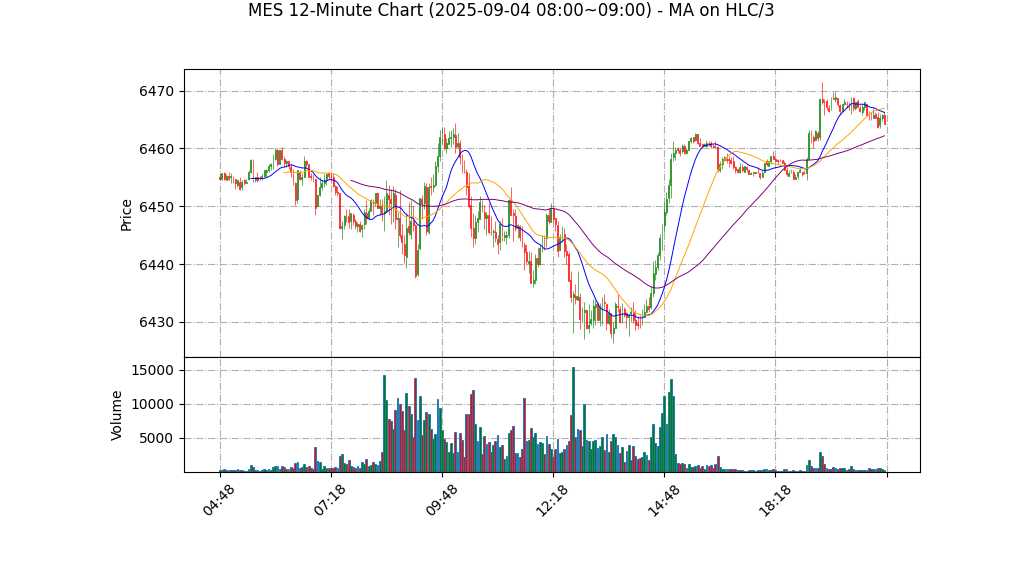Screen dimensions: 1022x575
Task: Click the 09:48 time axis label
Action: point(441,501)
